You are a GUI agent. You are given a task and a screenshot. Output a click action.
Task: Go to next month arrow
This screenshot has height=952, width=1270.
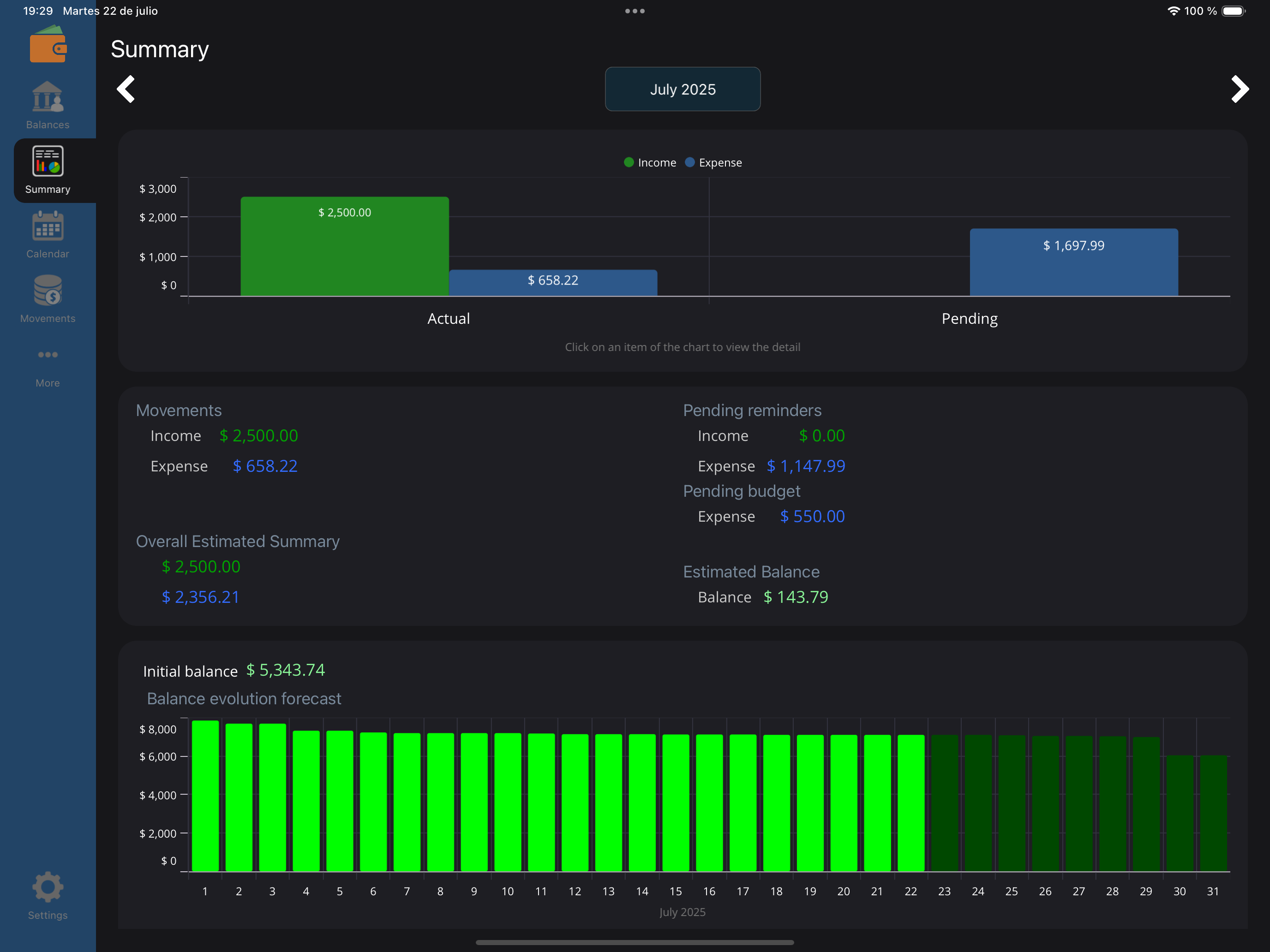(x=1240, y=89)
